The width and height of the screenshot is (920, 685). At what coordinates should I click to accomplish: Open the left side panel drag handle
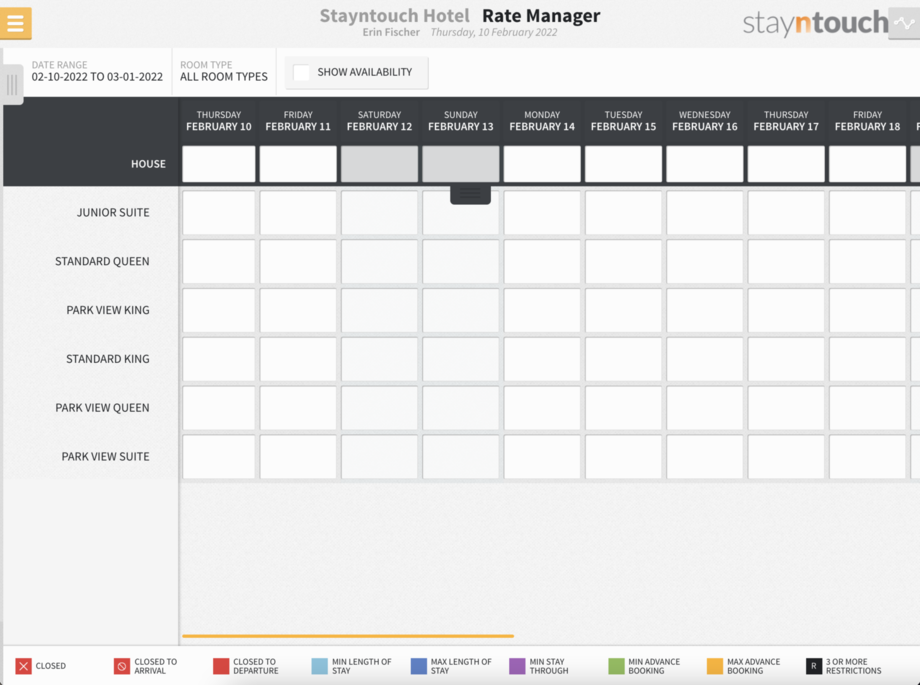tap(12, 85)
